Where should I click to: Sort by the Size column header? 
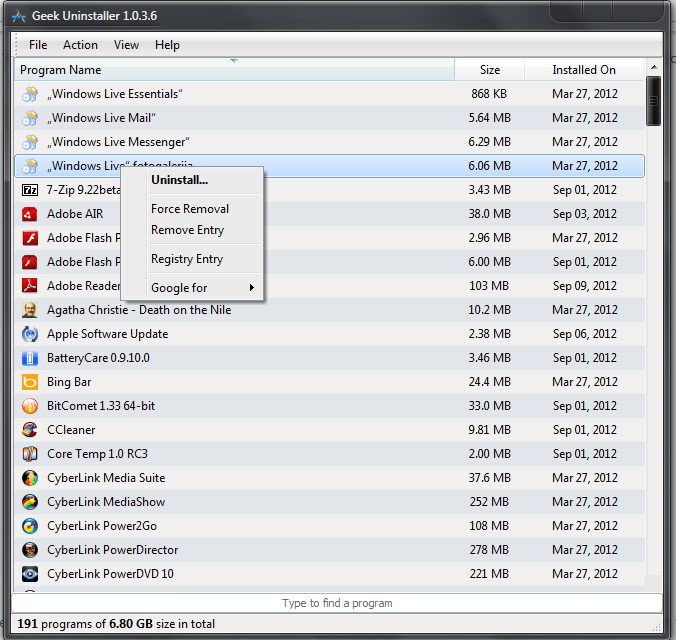pos(489,70)
